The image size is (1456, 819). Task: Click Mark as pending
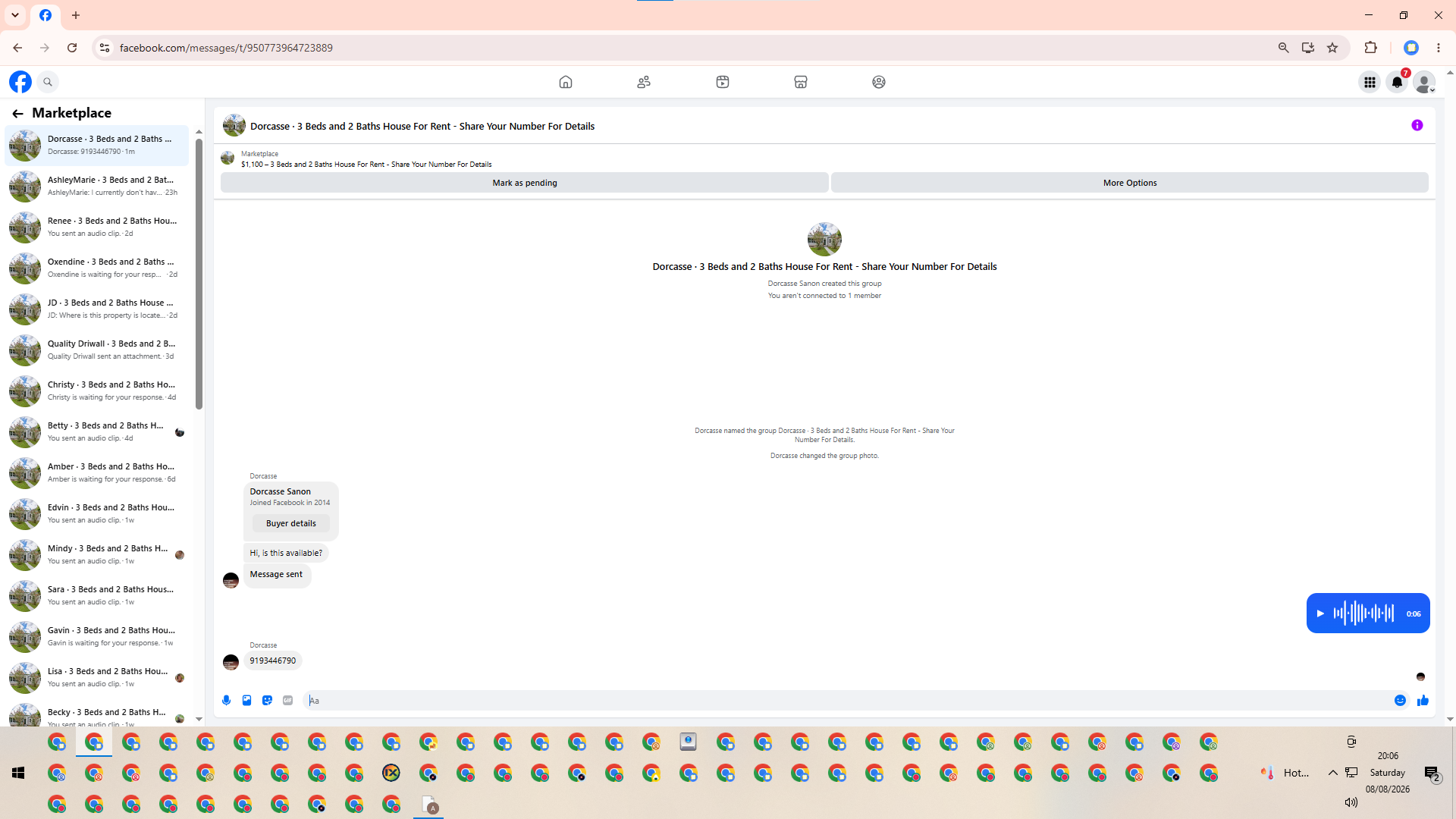(x=525, y=183)
